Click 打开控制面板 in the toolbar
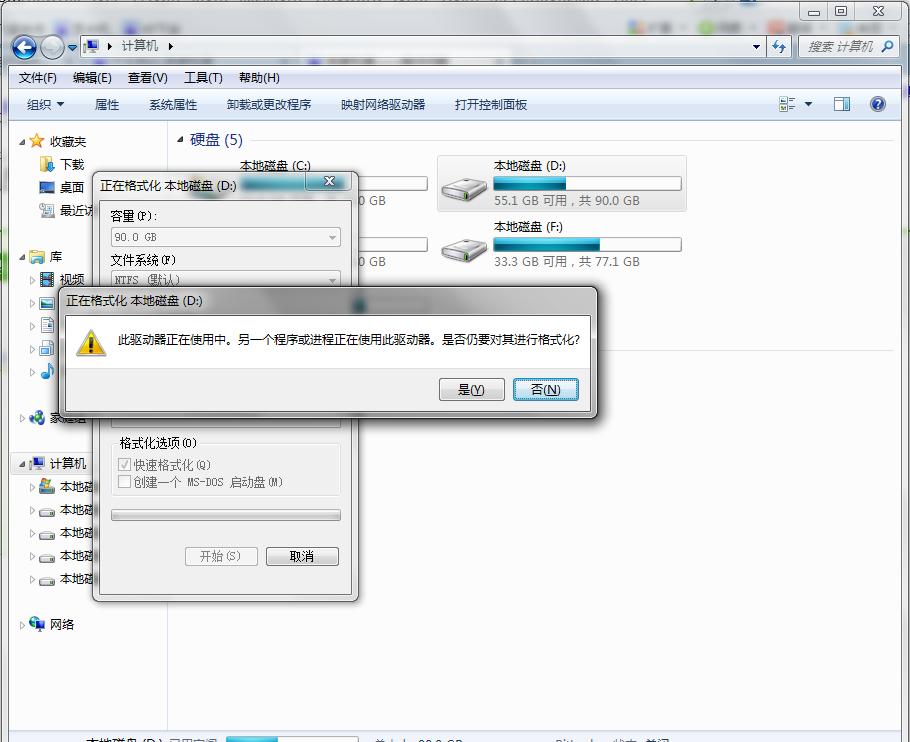 tap(491, 105)
